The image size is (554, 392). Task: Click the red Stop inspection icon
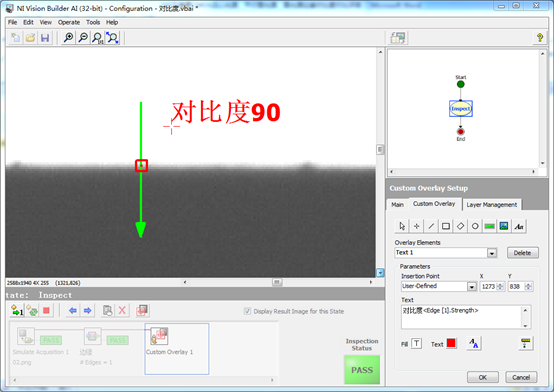[46, 311]
